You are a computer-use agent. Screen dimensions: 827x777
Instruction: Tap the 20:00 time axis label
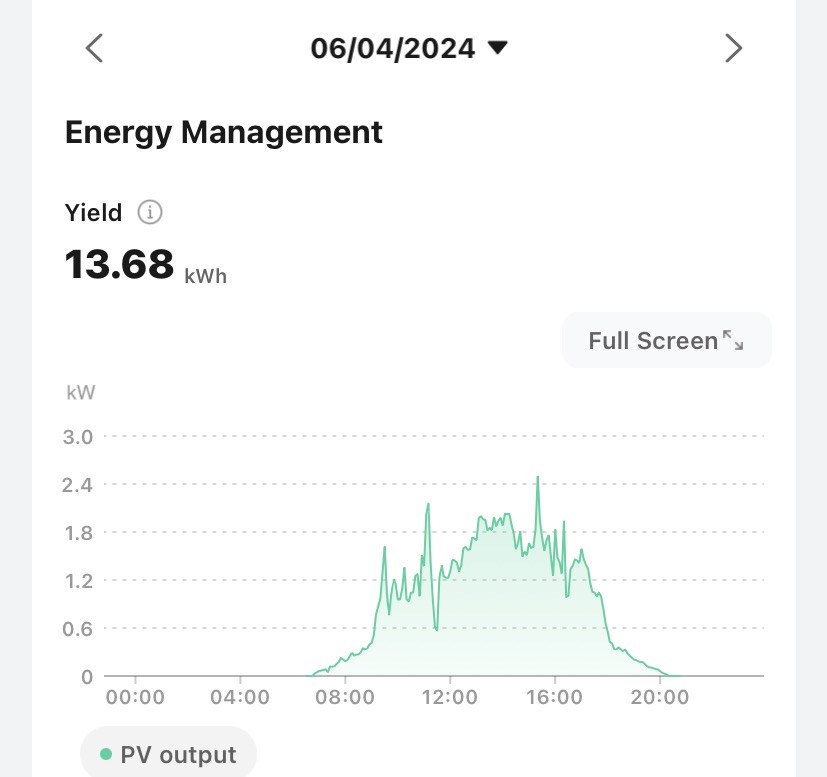659,697
